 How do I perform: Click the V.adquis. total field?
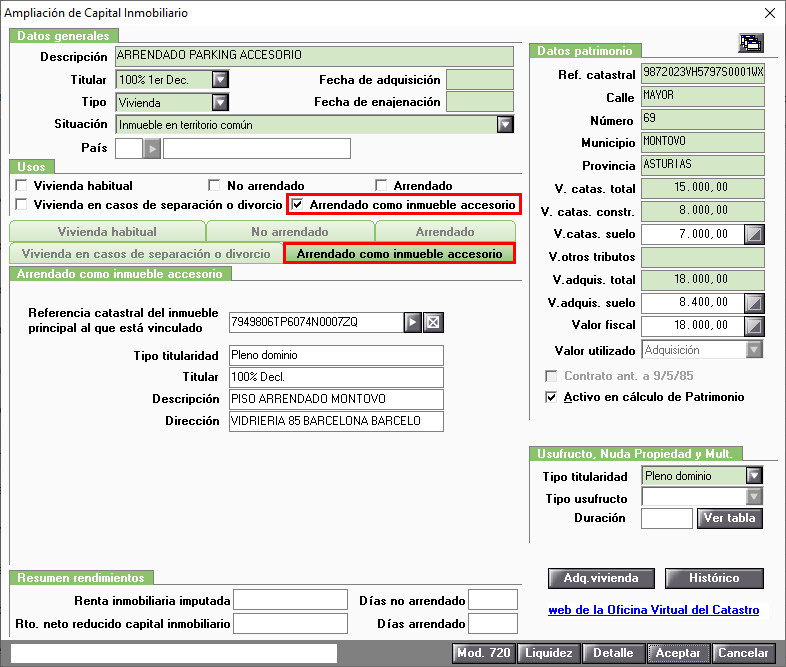coord(703,280)
